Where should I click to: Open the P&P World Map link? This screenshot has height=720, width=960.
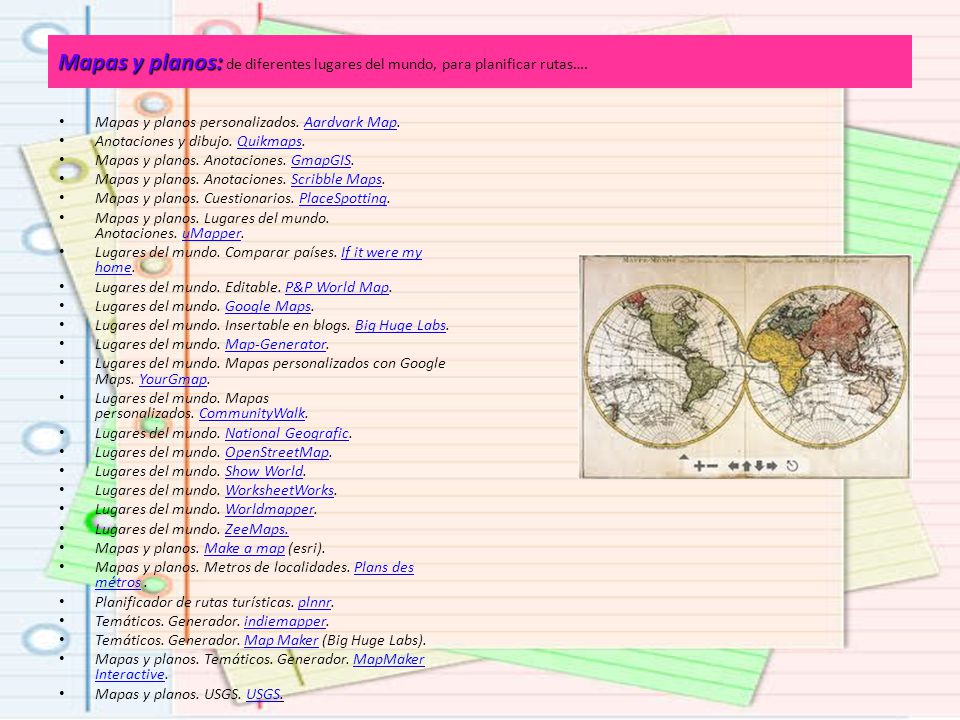tap(337, 287)
